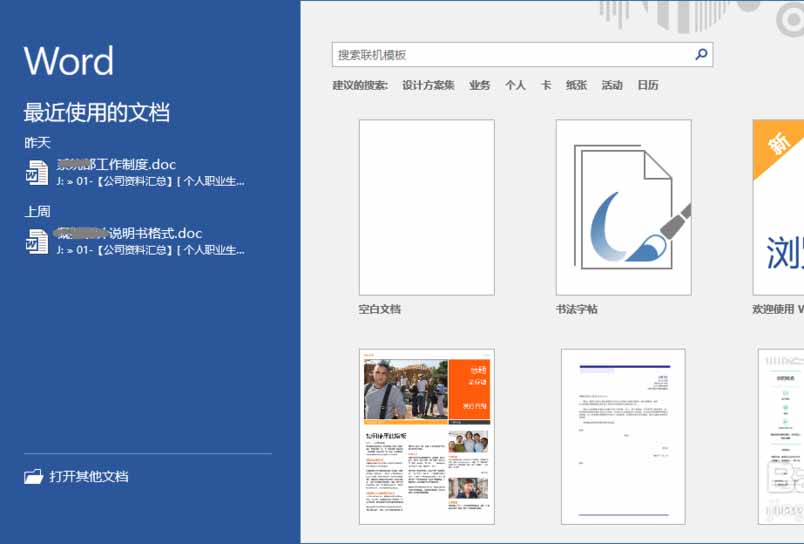This screenshot has width=804, height=544.
Task: Click the search magnifier icon
Action: coord(701,54)
